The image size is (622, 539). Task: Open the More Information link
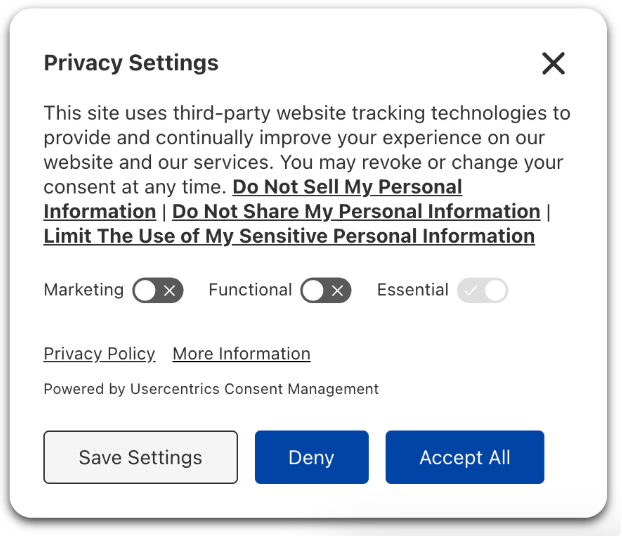[242, 354]
